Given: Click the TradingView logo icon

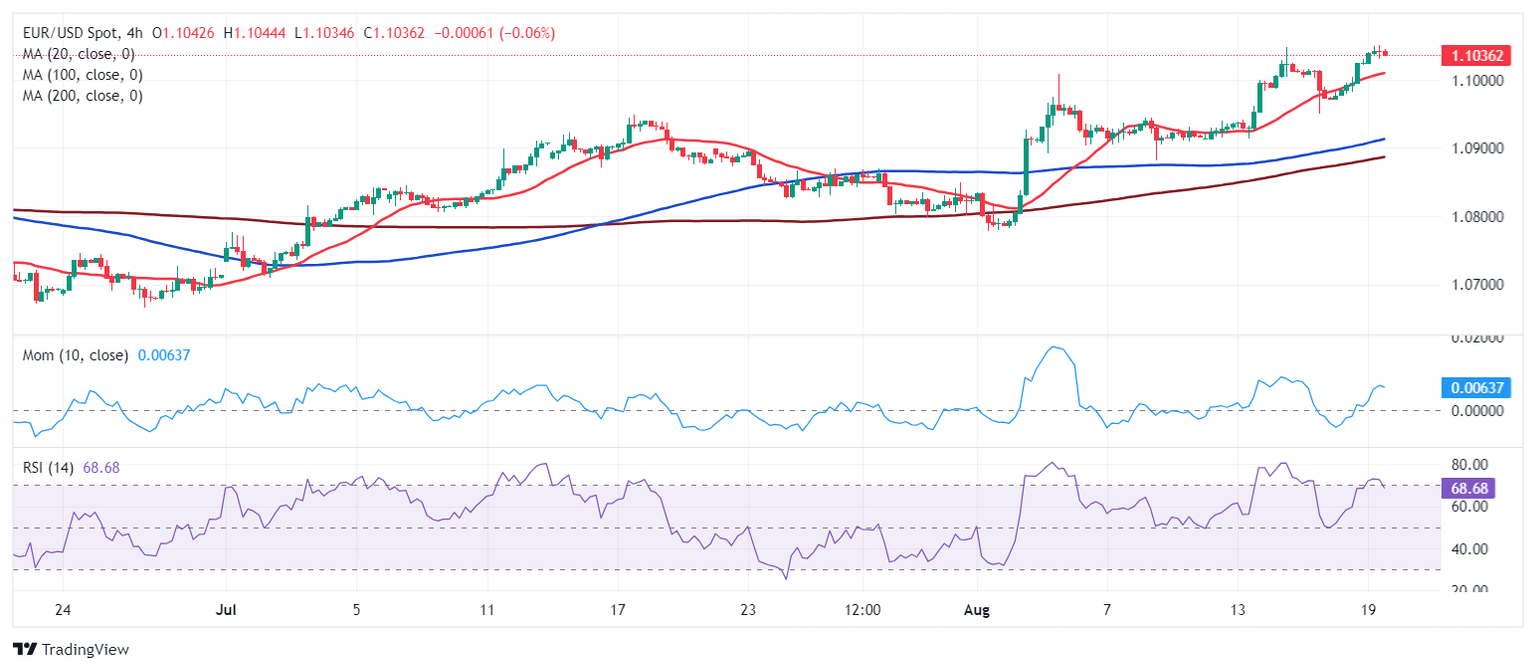Looking at the screenshot, I should coord(24,650).
